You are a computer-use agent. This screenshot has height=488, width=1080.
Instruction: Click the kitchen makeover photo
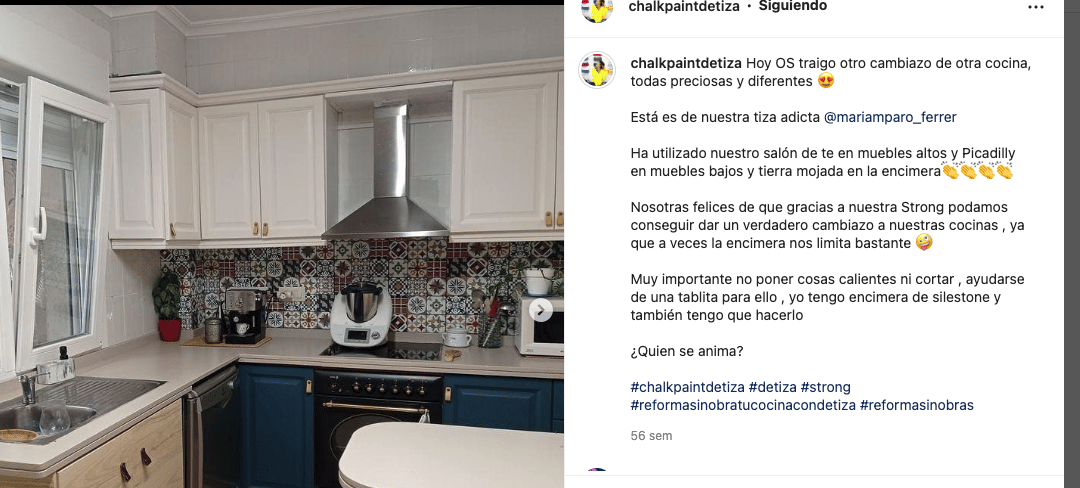coord(282,246)
